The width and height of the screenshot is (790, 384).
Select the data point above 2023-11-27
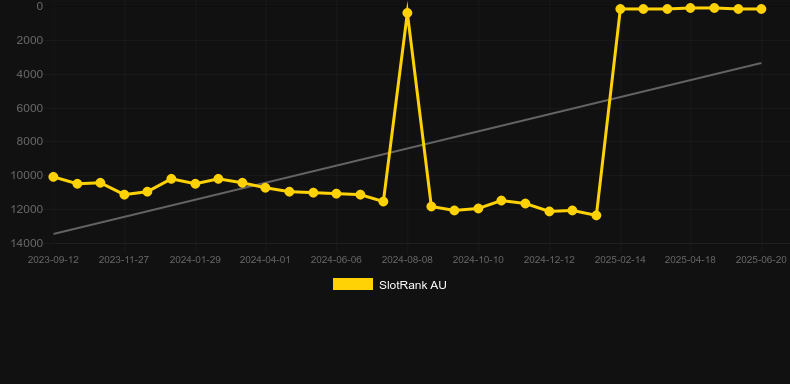click(124, 195)
